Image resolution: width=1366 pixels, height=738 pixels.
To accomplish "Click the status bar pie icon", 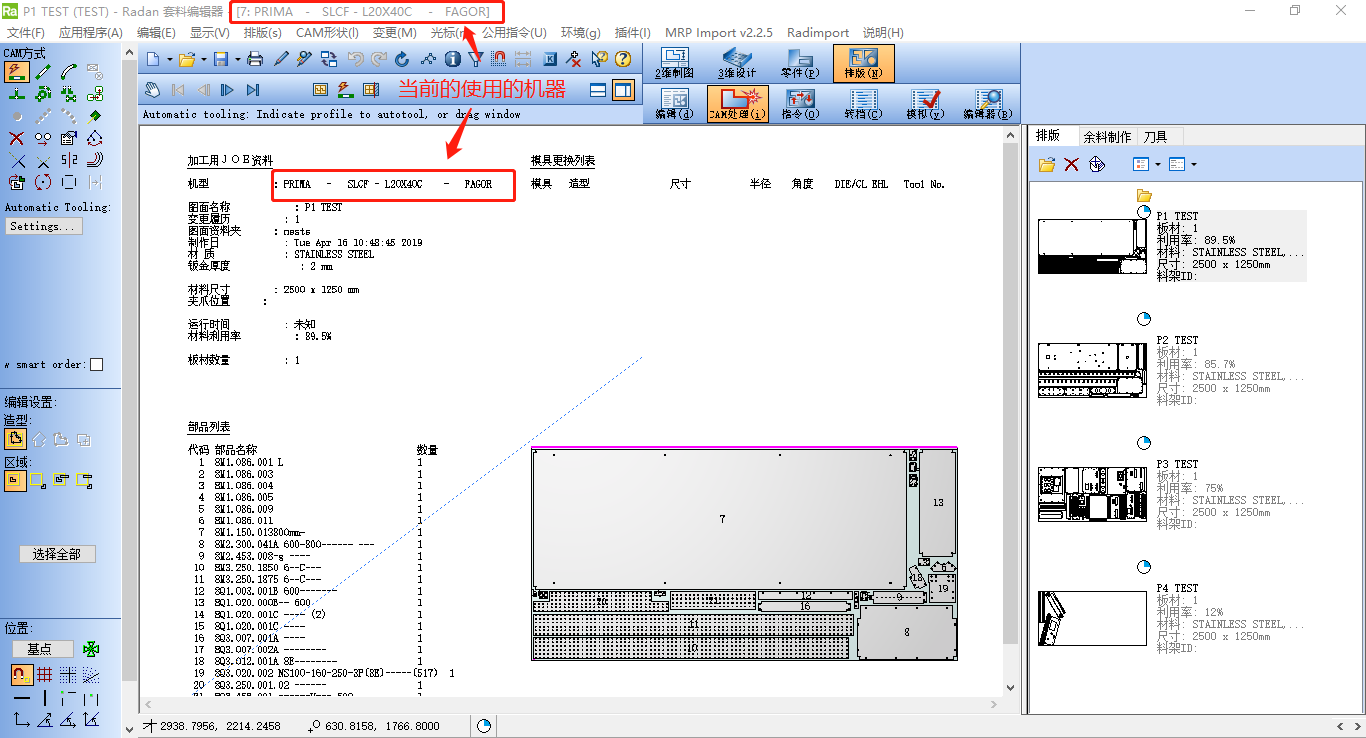I will [484, 727].
